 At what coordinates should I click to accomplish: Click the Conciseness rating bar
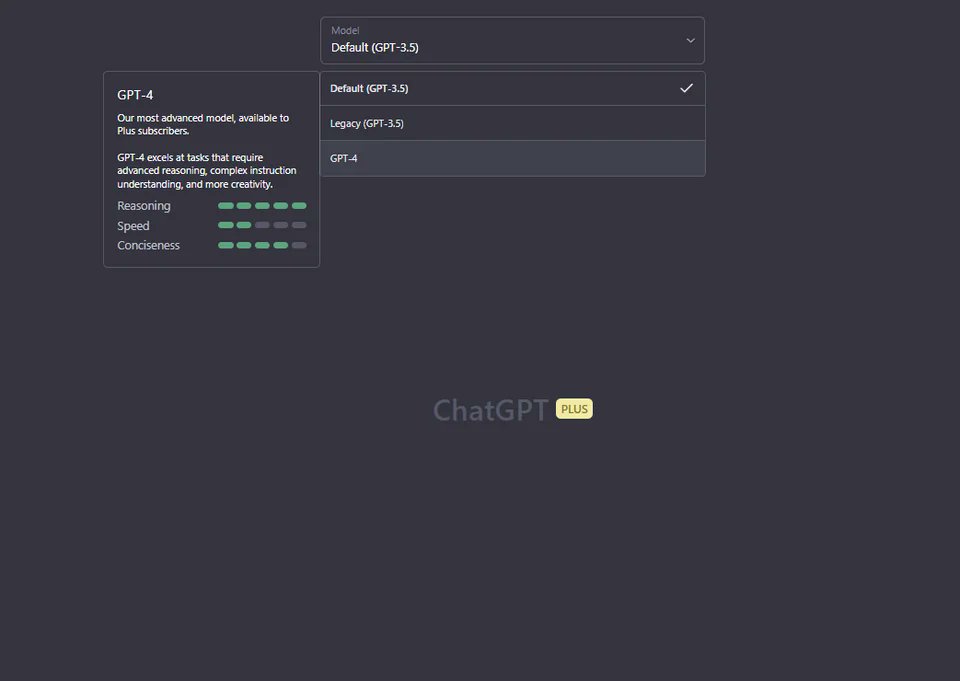[x=262, y=245]
